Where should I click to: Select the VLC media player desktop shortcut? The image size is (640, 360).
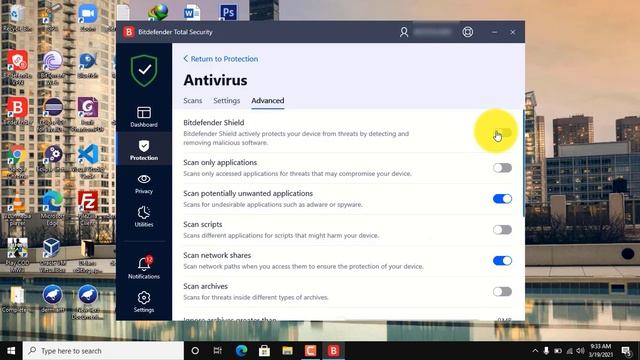17,208
